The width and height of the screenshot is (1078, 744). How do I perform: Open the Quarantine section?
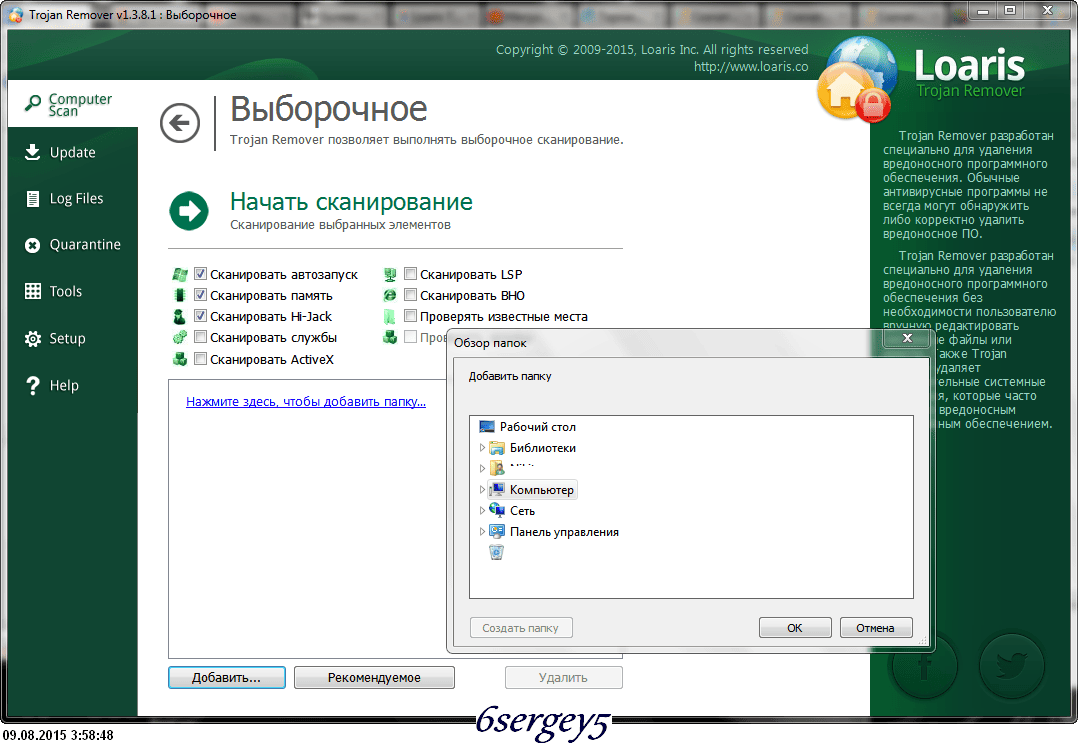pos(73,245)
